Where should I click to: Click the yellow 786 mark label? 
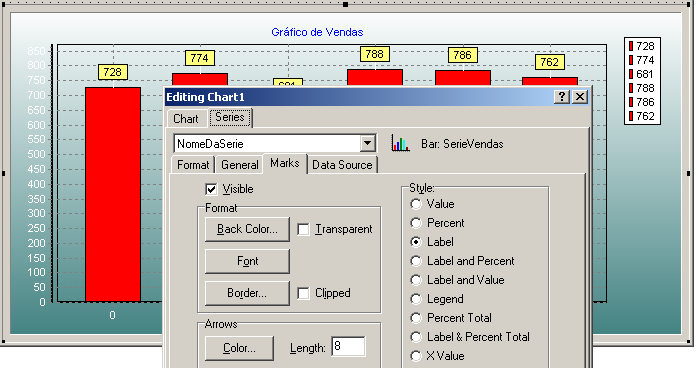[463, 55]
